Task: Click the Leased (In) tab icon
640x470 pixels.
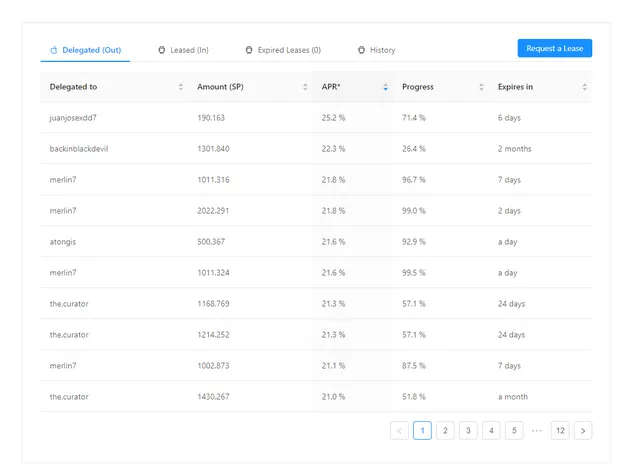Action: coord(162,50)
